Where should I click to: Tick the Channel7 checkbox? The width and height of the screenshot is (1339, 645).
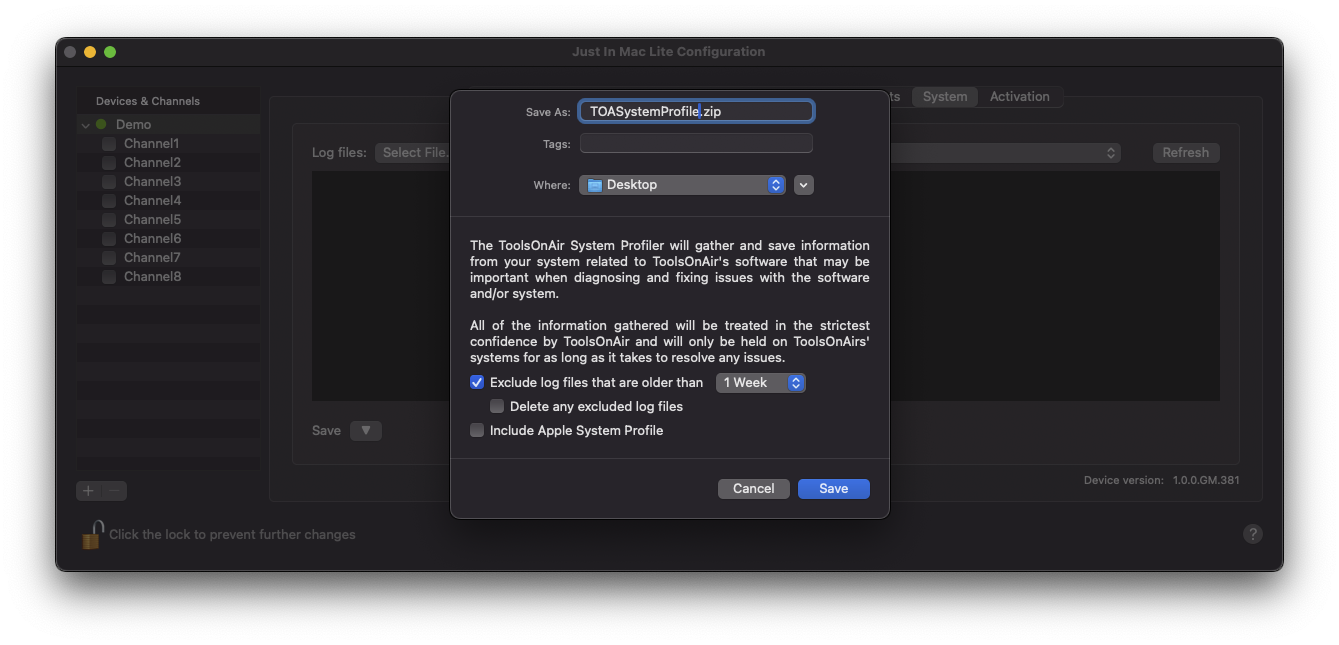pyautogui.click(x=109, y=258)
